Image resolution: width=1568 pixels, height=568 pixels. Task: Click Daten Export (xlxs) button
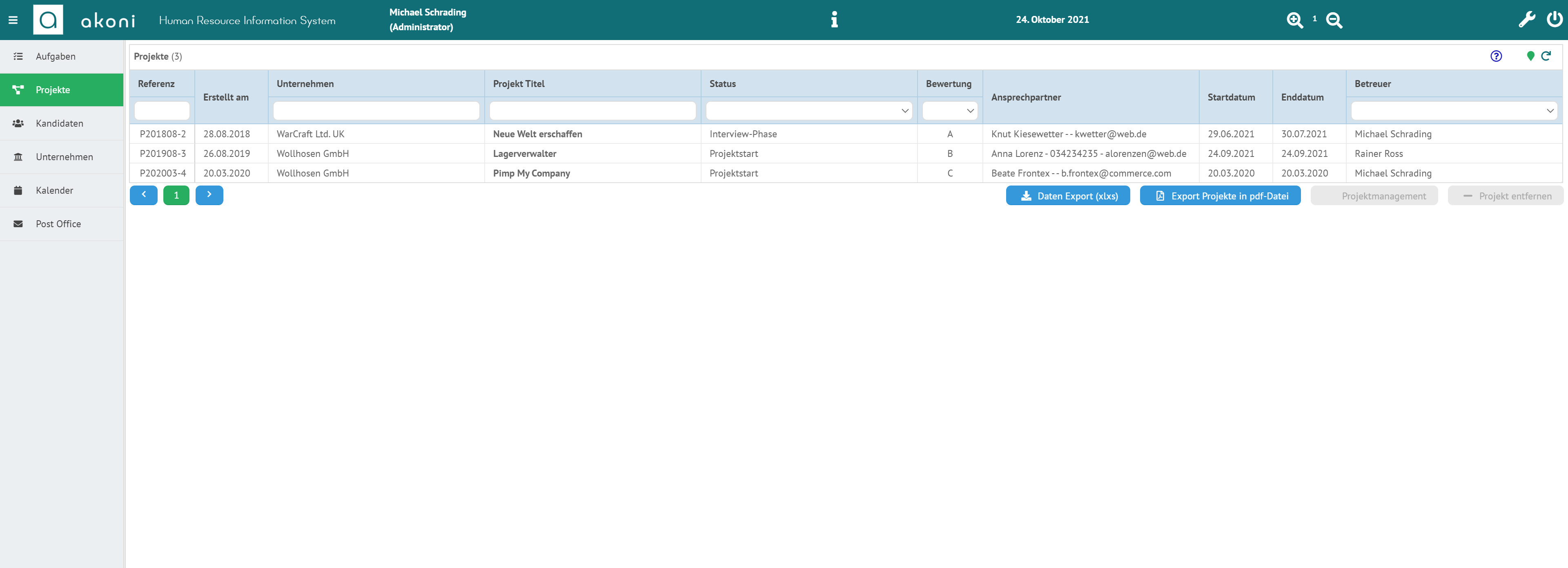[x=1068, y=196]
